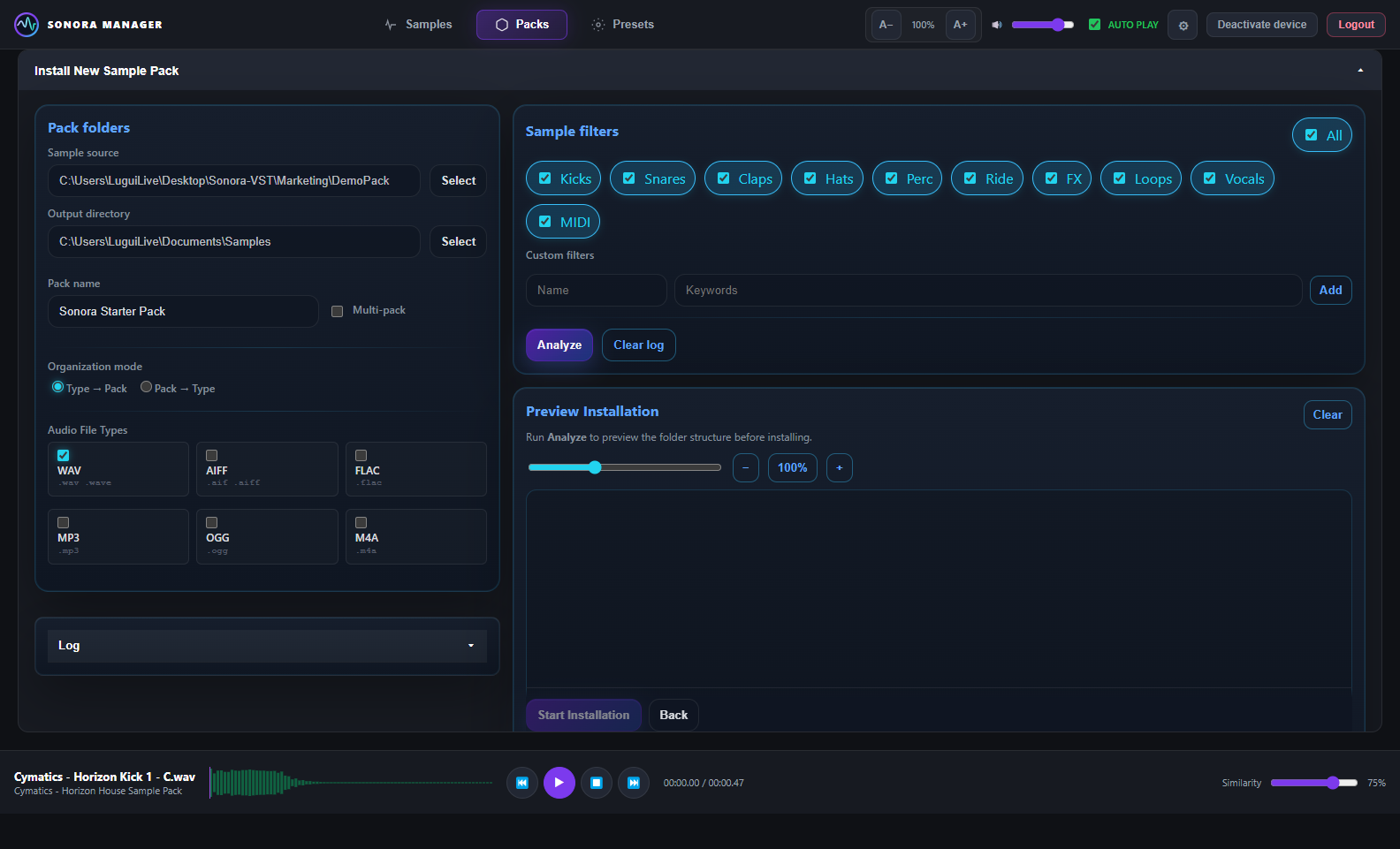The height and width of the screenshot is (849, 1400).
Task: Skip to next track button
Action: point(634,783)
